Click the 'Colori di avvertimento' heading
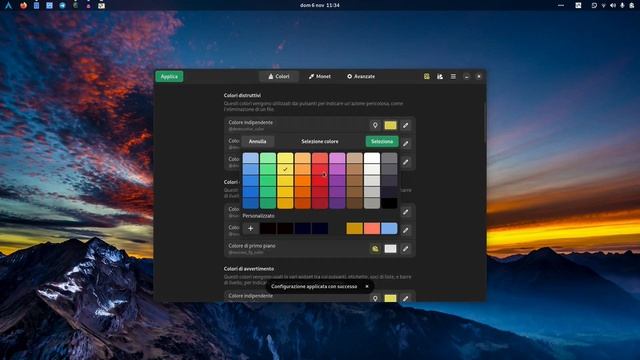Viewport: 640px width, 360px height. point(249,269)
